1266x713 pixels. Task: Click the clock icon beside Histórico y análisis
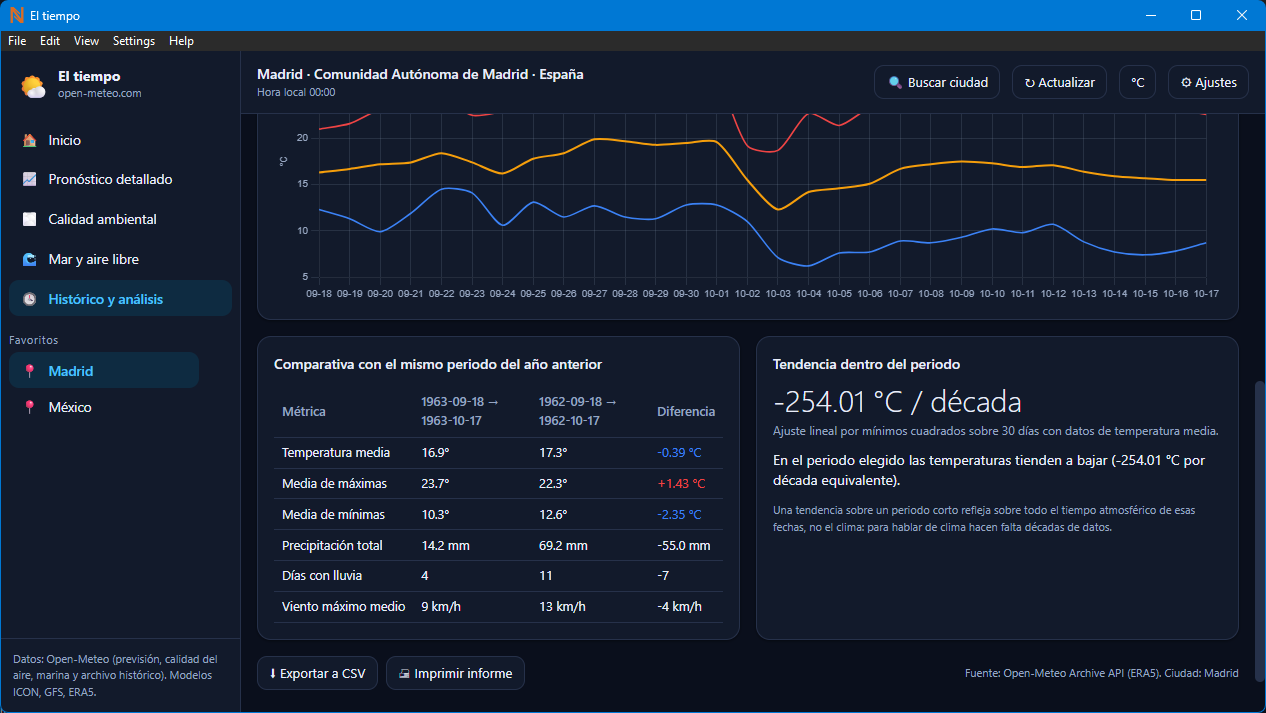(x=30, y=299)
